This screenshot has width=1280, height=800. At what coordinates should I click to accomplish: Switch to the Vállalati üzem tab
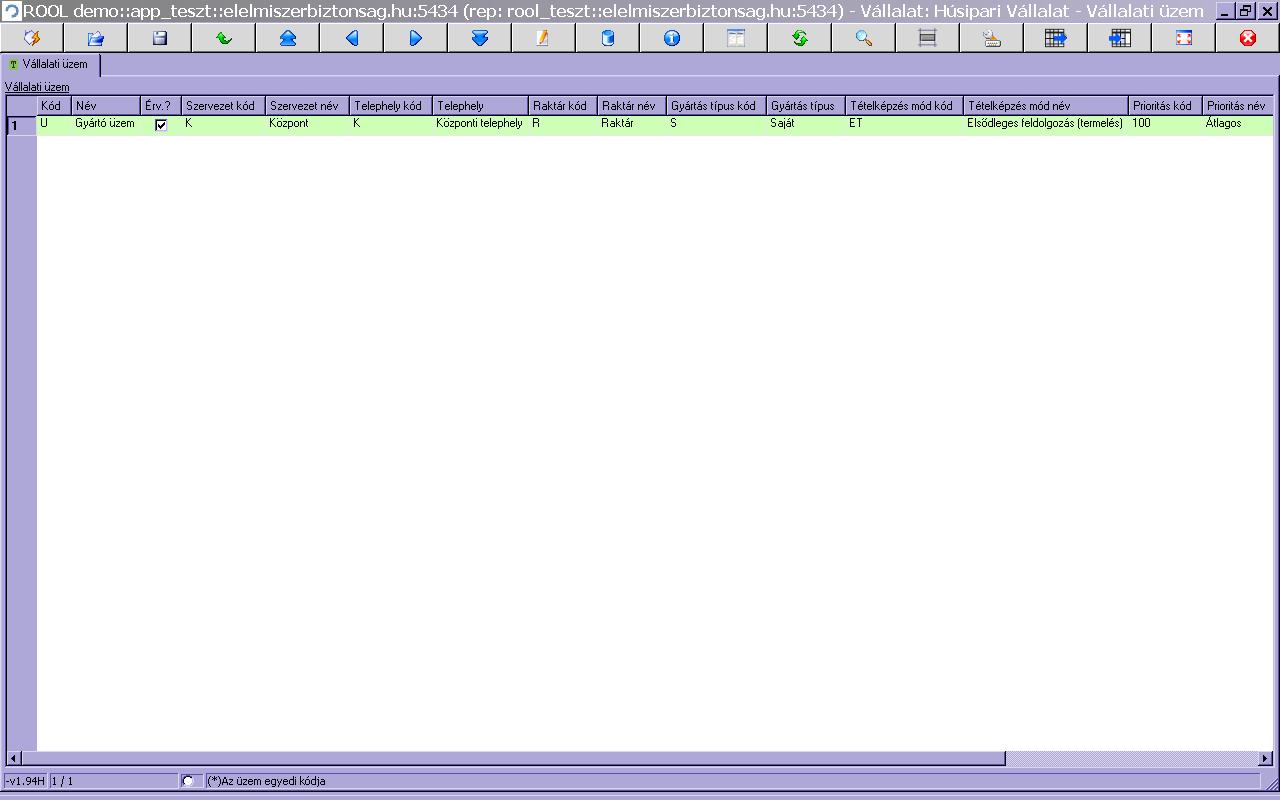51,64
